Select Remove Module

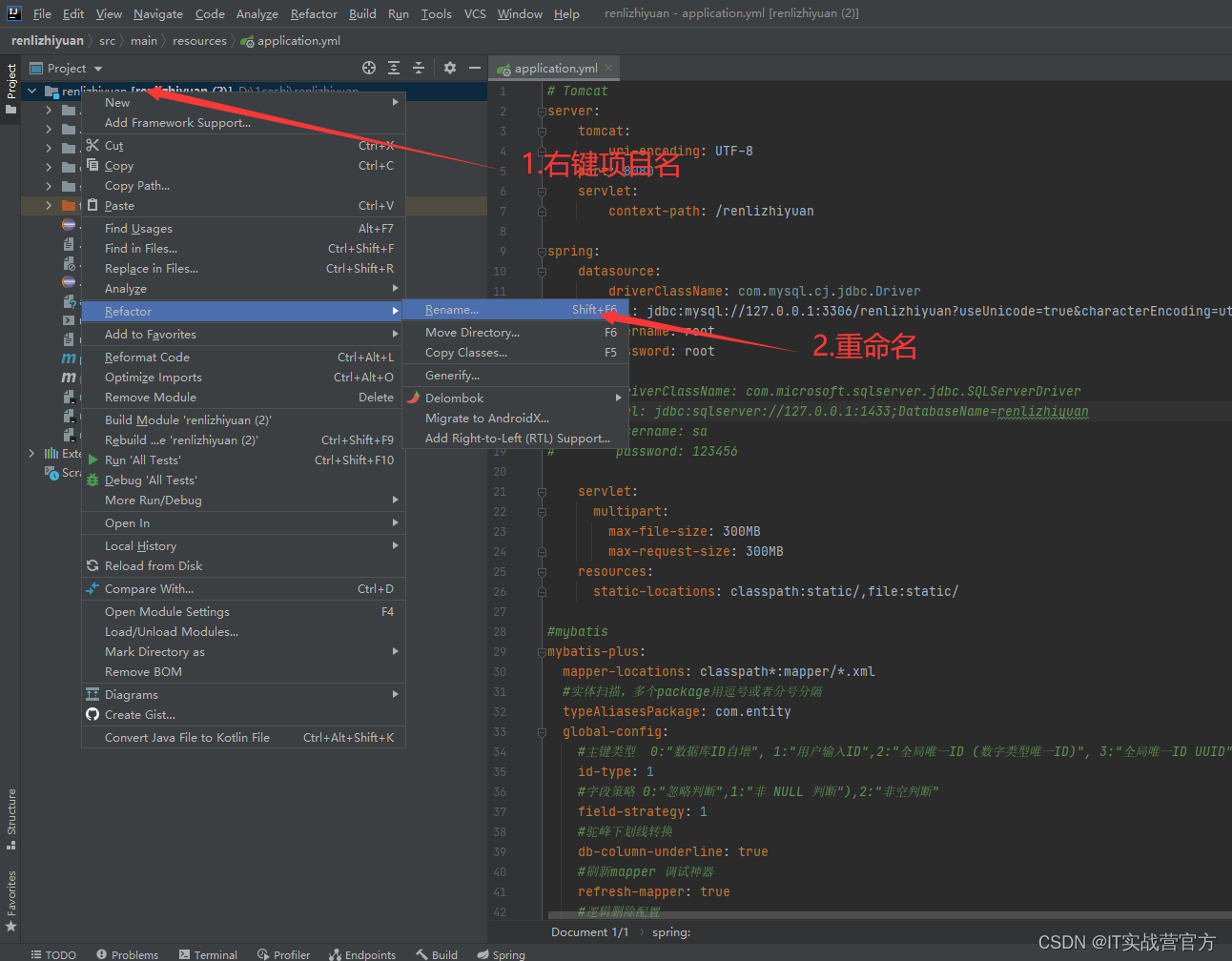tap(244, 398)
